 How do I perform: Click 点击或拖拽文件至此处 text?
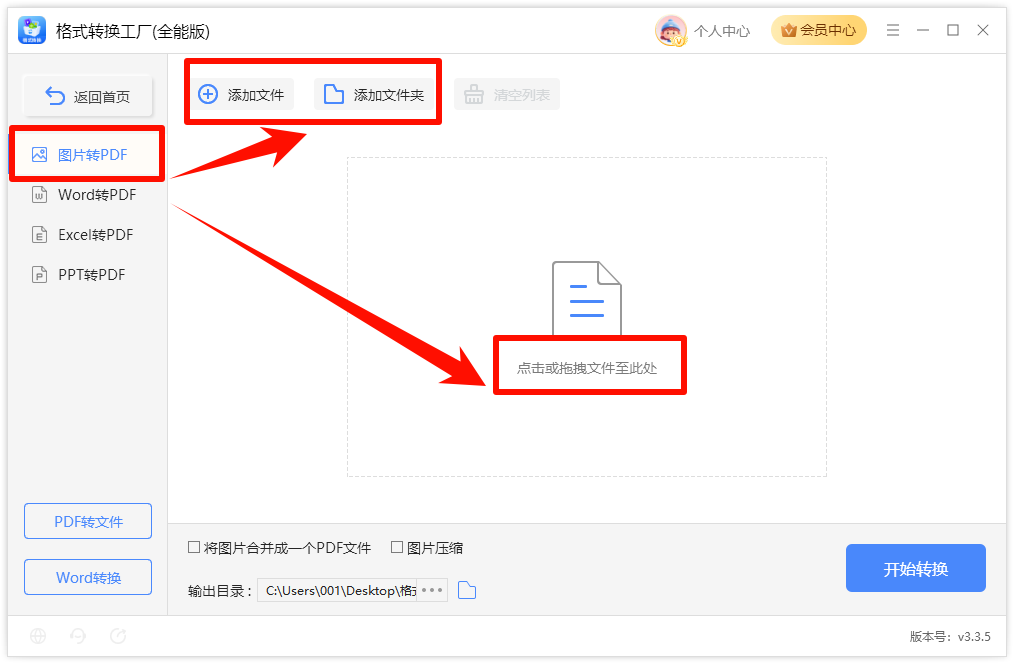(x=587, y=369)
